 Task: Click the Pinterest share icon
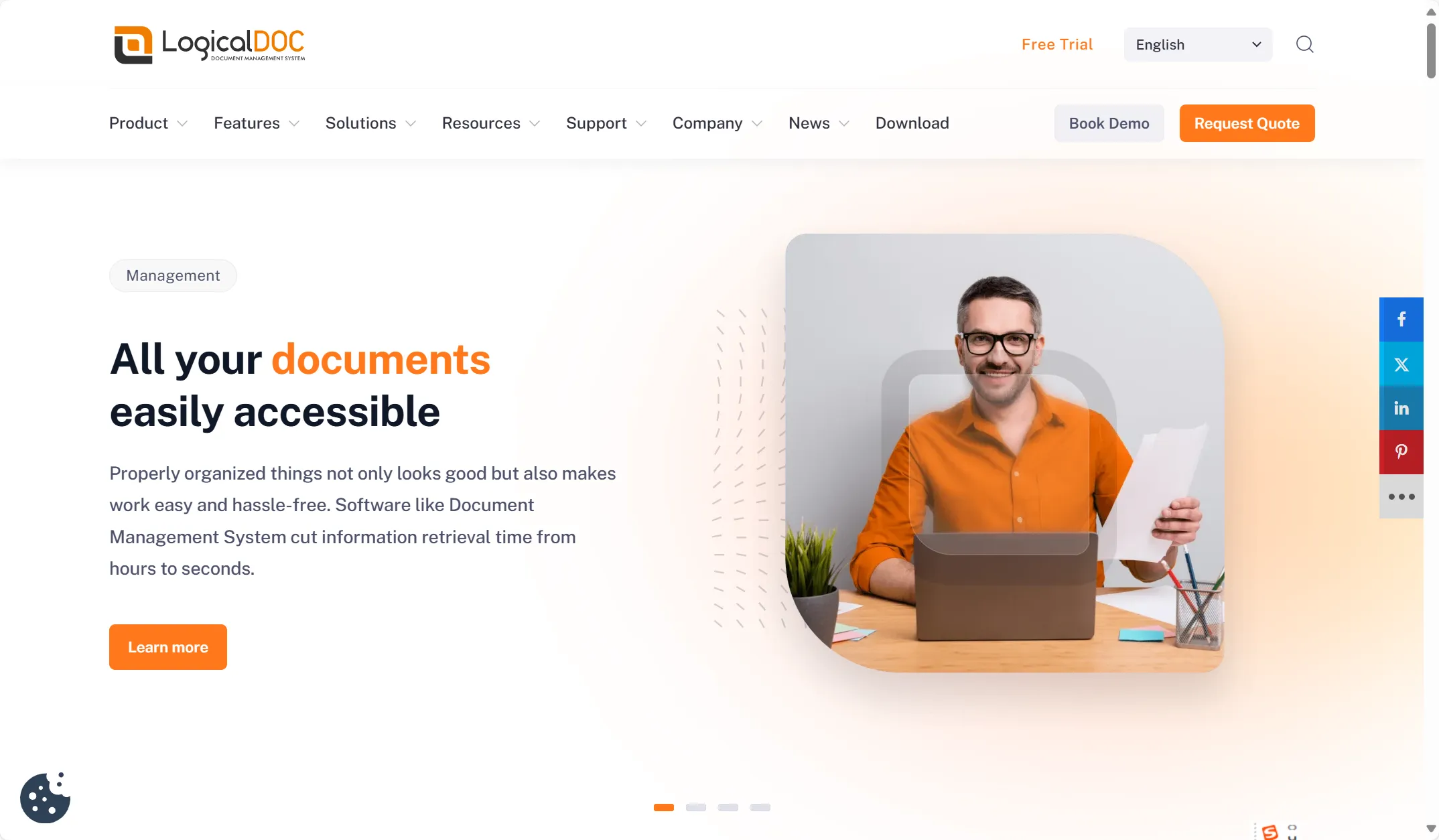tap(1400, 452)
